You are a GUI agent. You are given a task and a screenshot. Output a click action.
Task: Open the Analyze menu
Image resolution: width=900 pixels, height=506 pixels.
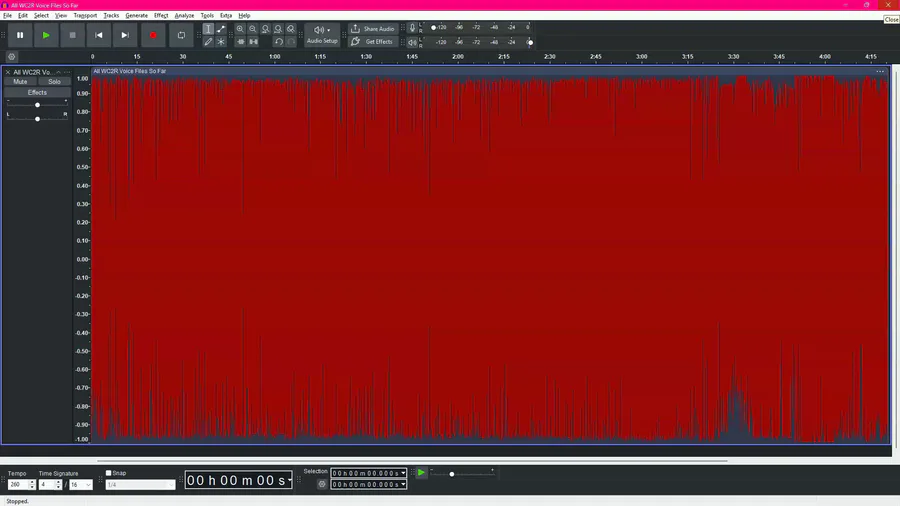point(184,15)
